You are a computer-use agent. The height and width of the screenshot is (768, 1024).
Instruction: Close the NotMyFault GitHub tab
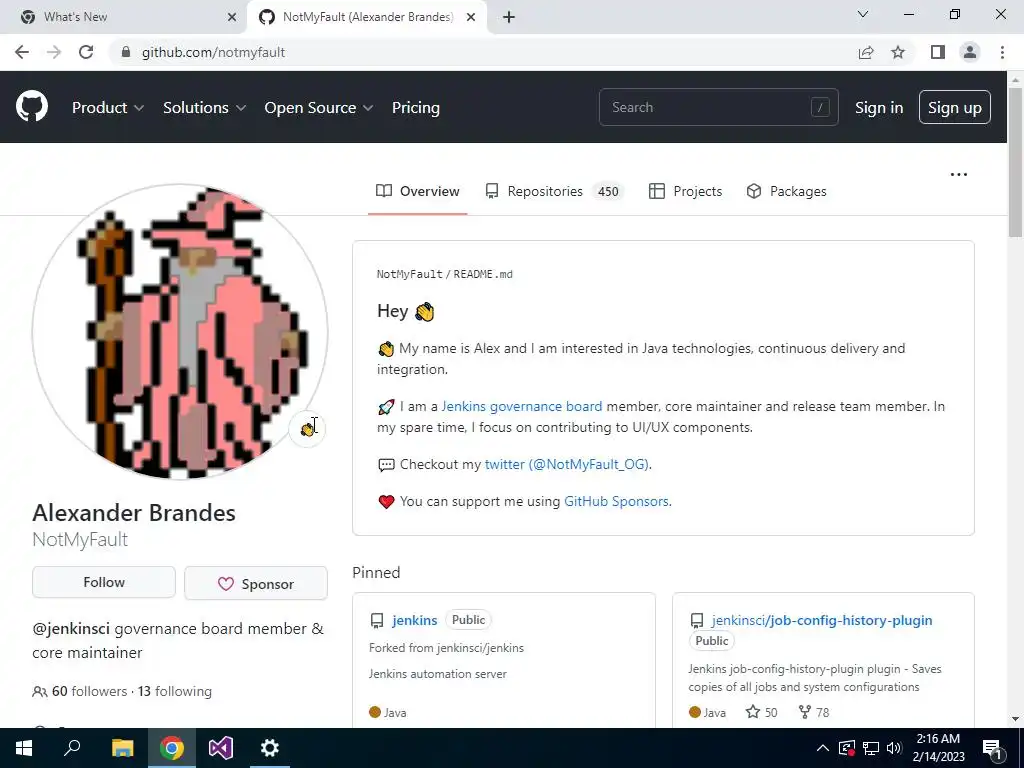pyautogui.click(x=470, y=17)
